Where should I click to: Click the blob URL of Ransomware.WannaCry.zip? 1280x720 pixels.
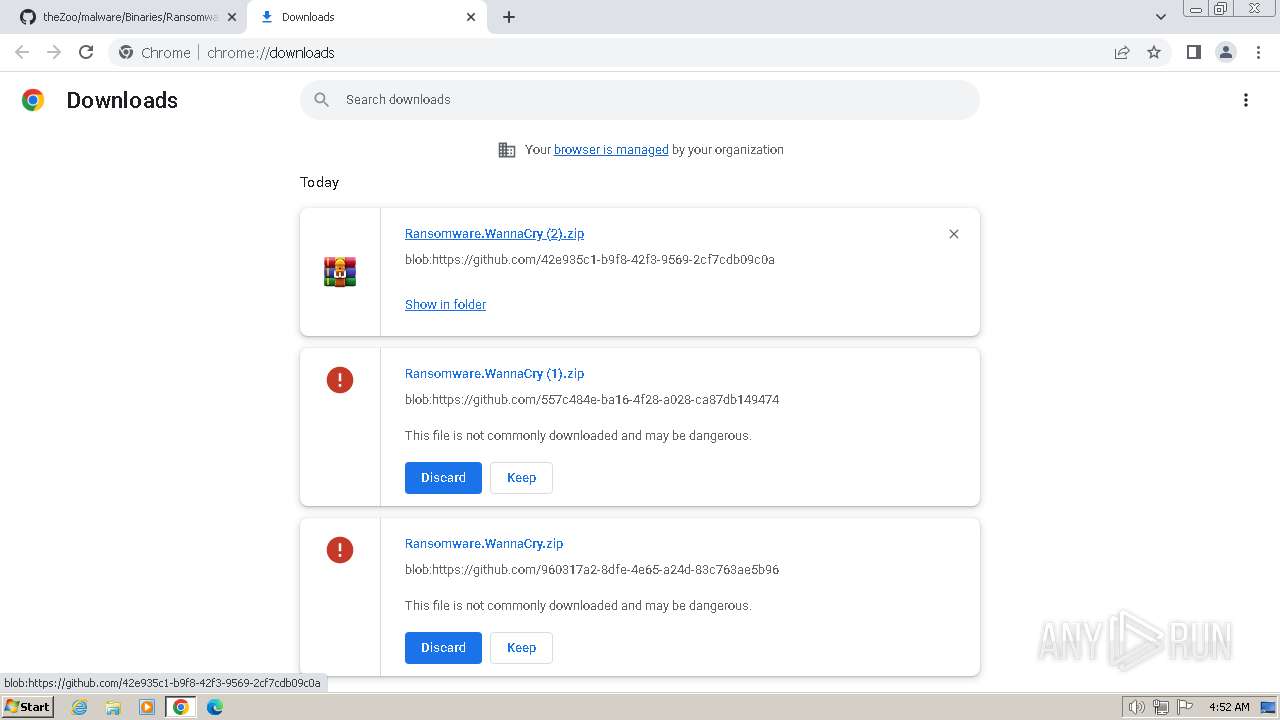point(592,570)
